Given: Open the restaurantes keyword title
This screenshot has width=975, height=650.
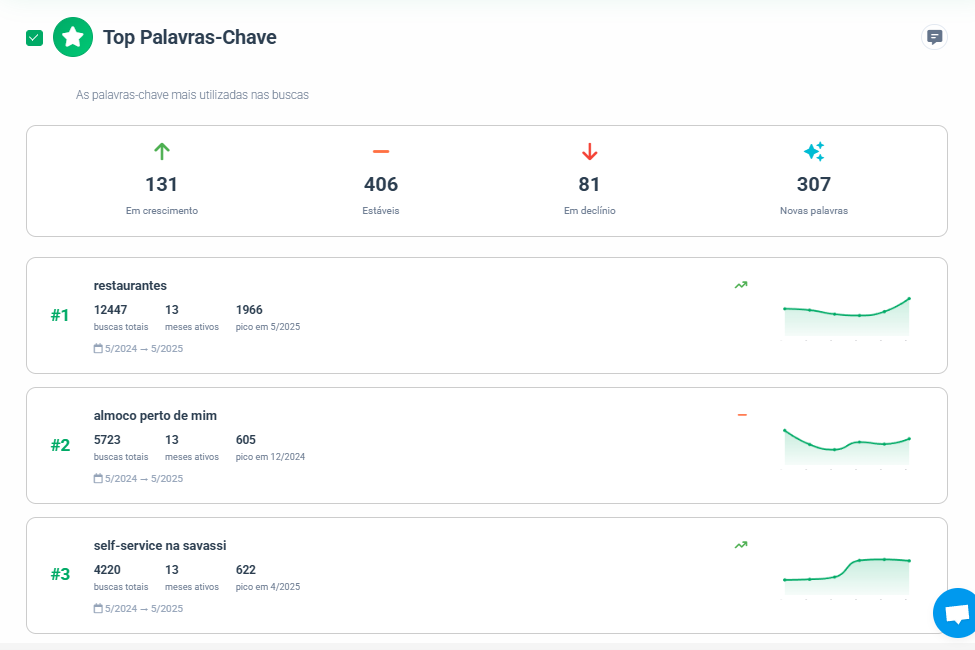Looking at the screenshot, I should (x=130, y=286).
